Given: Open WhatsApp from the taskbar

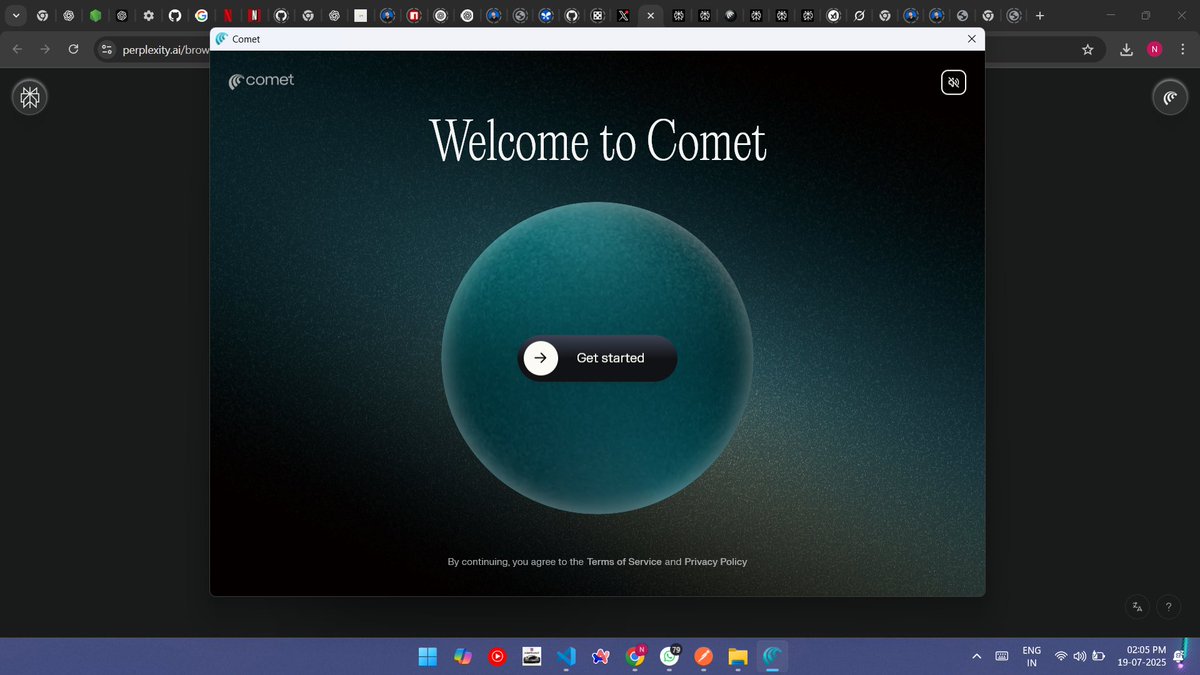Looking at the screenshot, I should pos(669,657).
